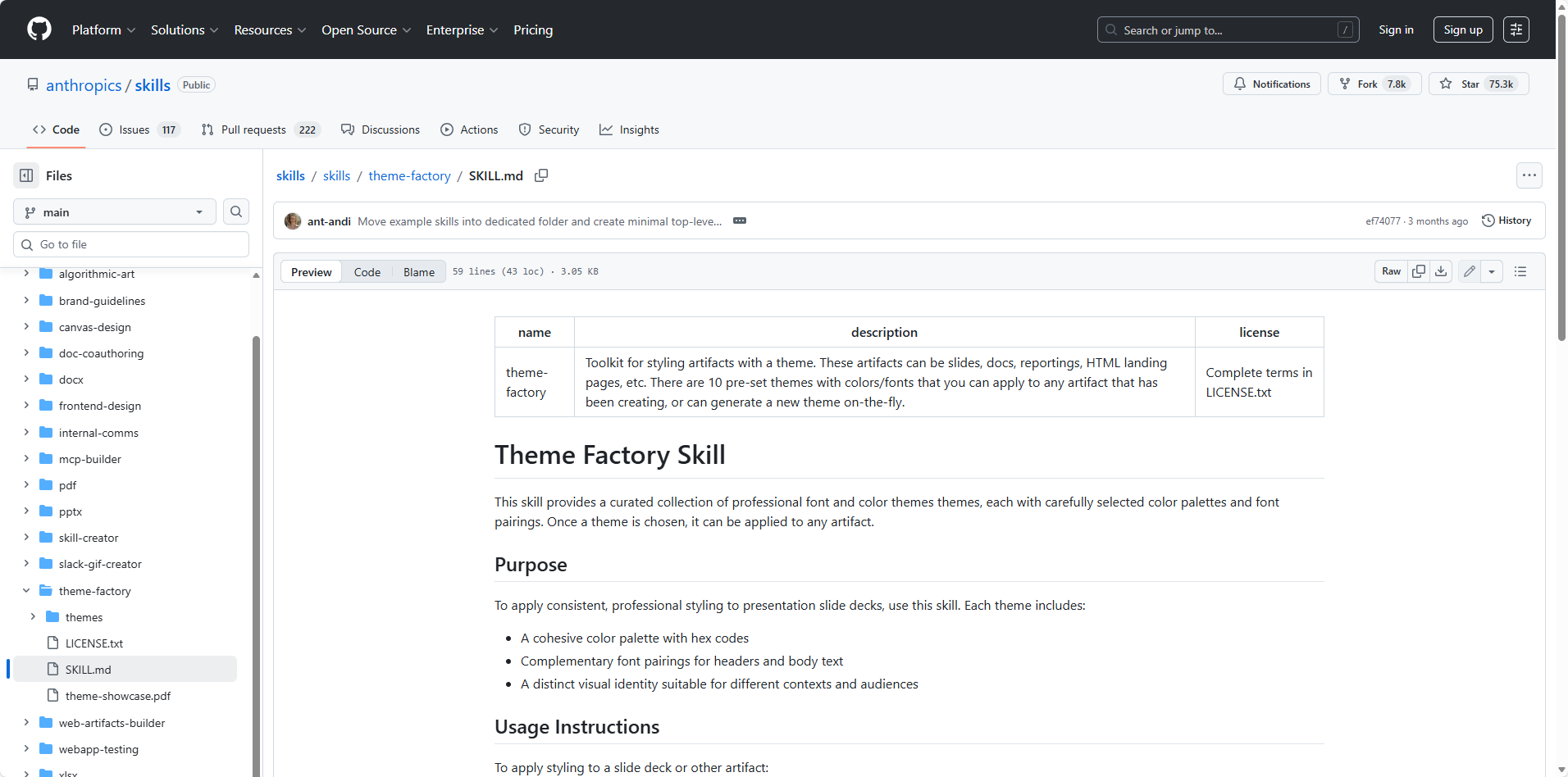This screenshot has height=777, width=1568.
Task: Switch to the Code view
Action: tap(367, 272)
